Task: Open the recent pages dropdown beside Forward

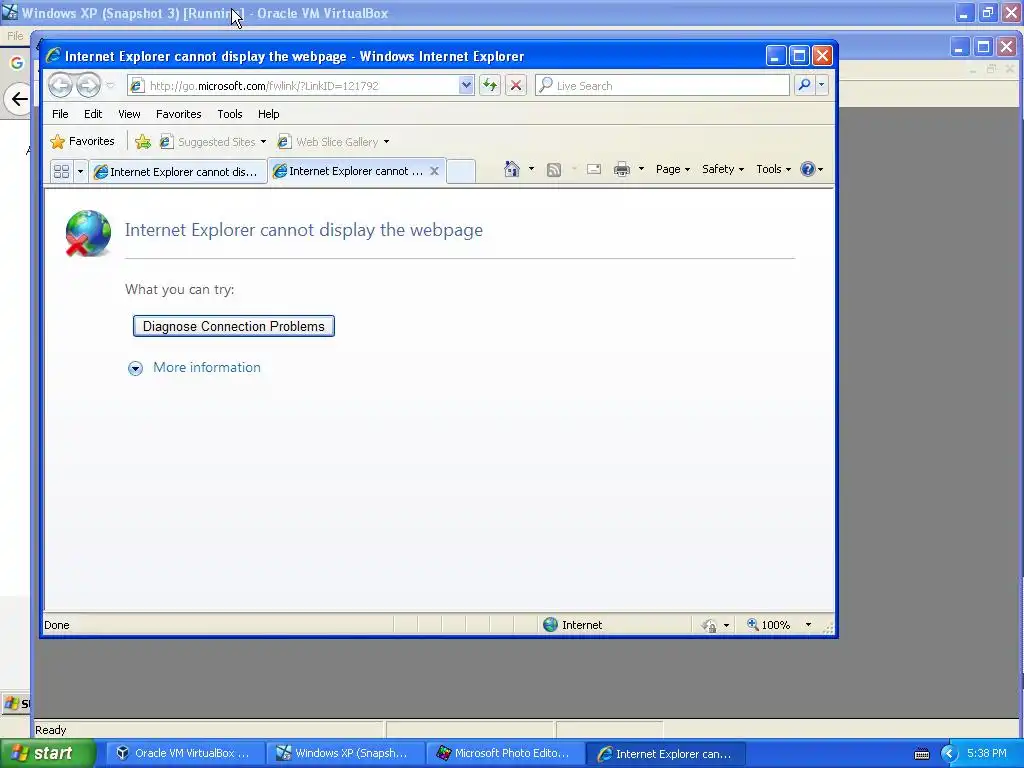Action: (110, 86)
